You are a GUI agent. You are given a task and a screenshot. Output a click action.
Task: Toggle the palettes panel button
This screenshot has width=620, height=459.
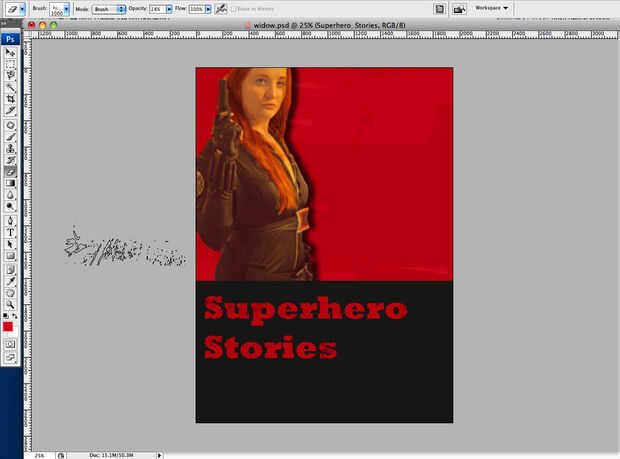point(440,9)
